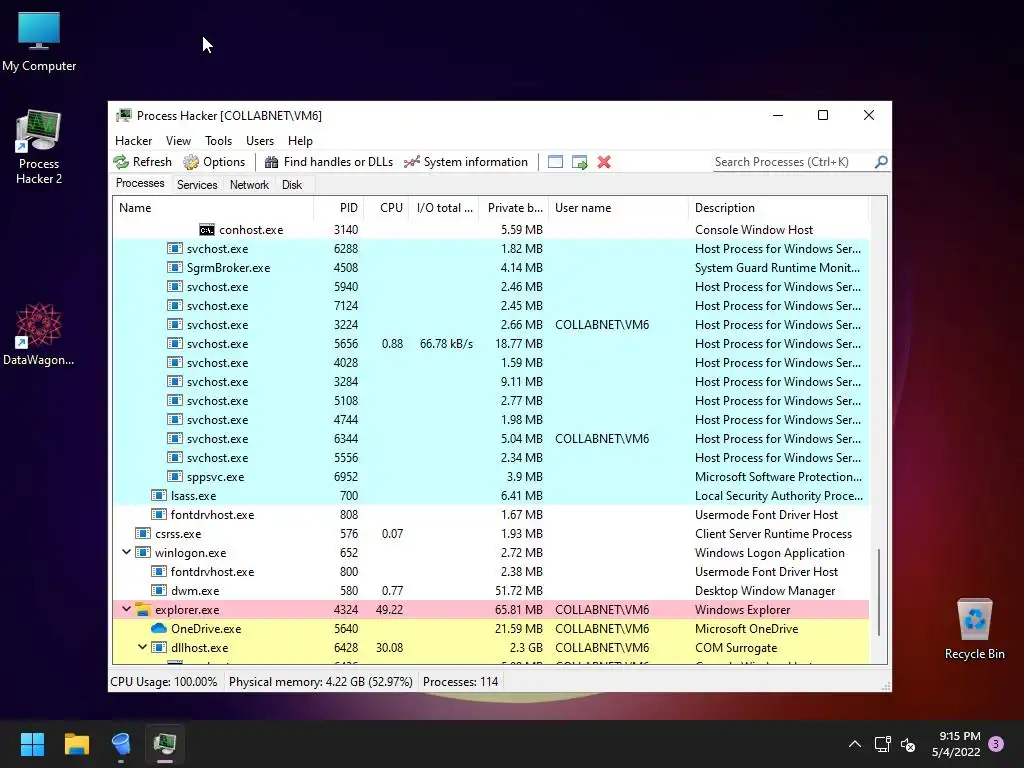Open the clock showing 9:15 PM

956,744
